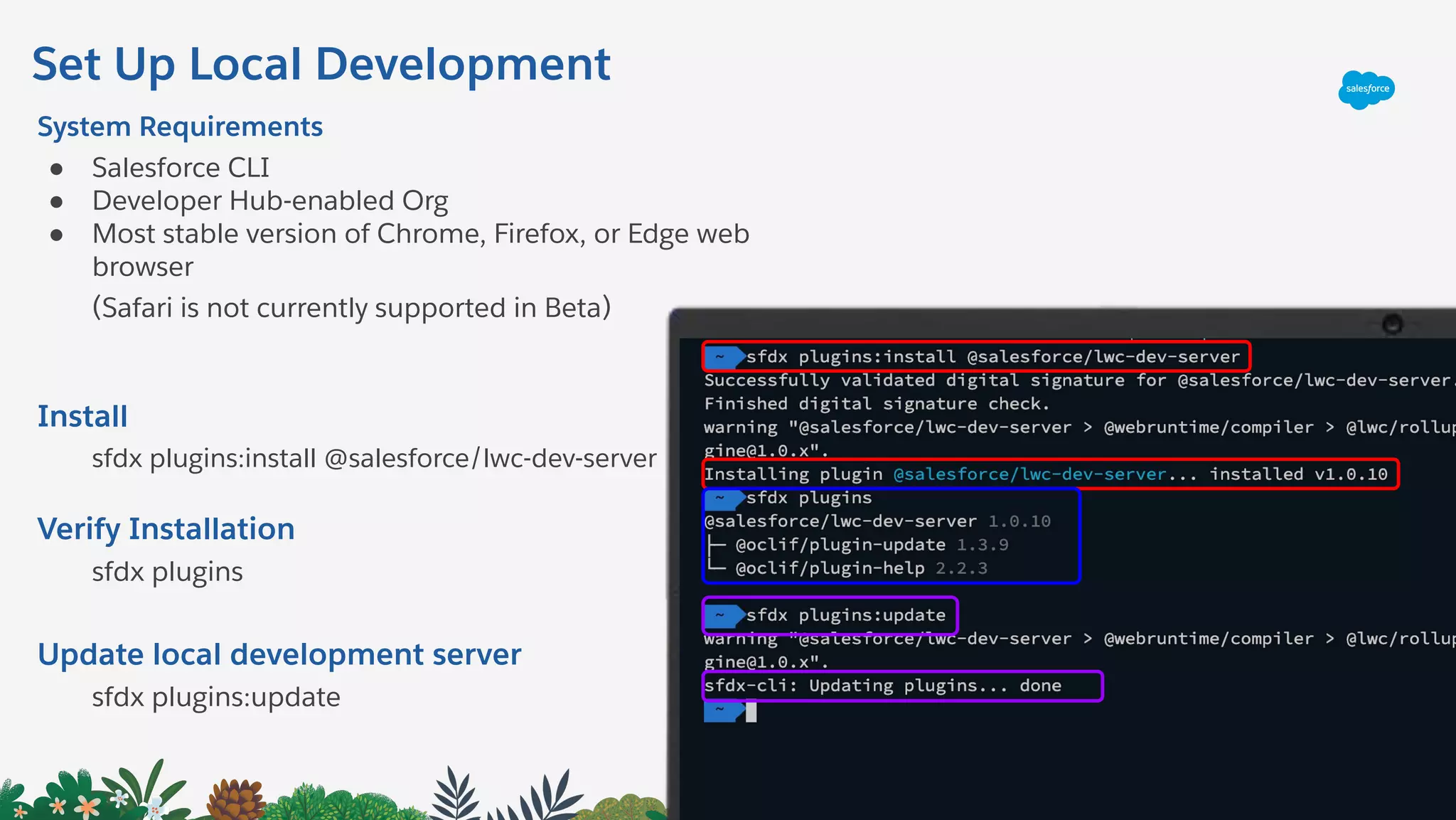Select the System Requirements heading
The height and width of the screenshot is (820, 1456).
180,127
